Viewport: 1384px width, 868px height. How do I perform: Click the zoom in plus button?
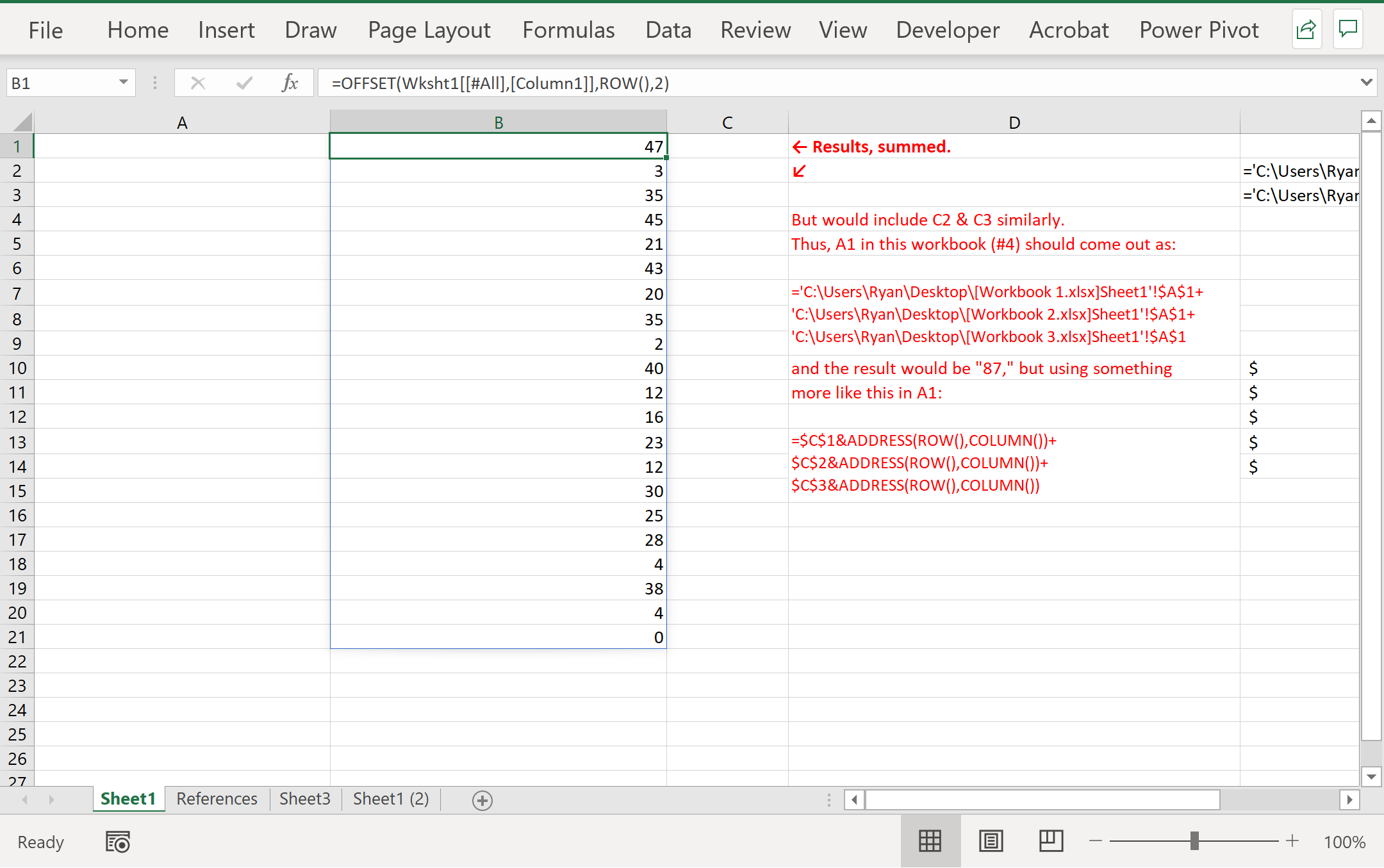pyautogui.click(x=1292, y=841)
